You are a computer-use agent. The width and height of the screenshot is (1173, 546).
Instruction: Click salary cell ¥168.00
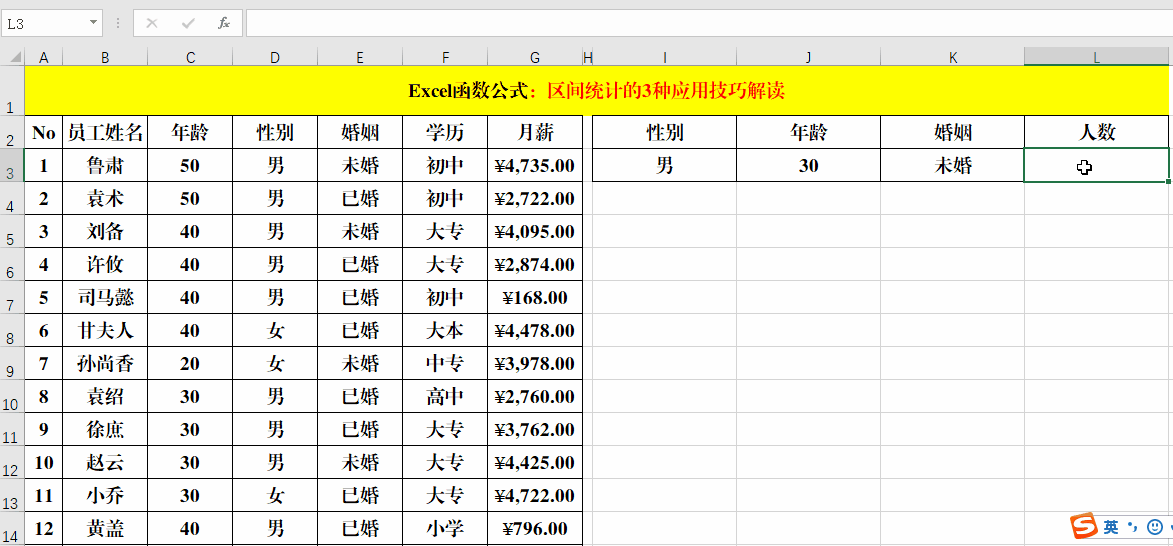[535, 297]
